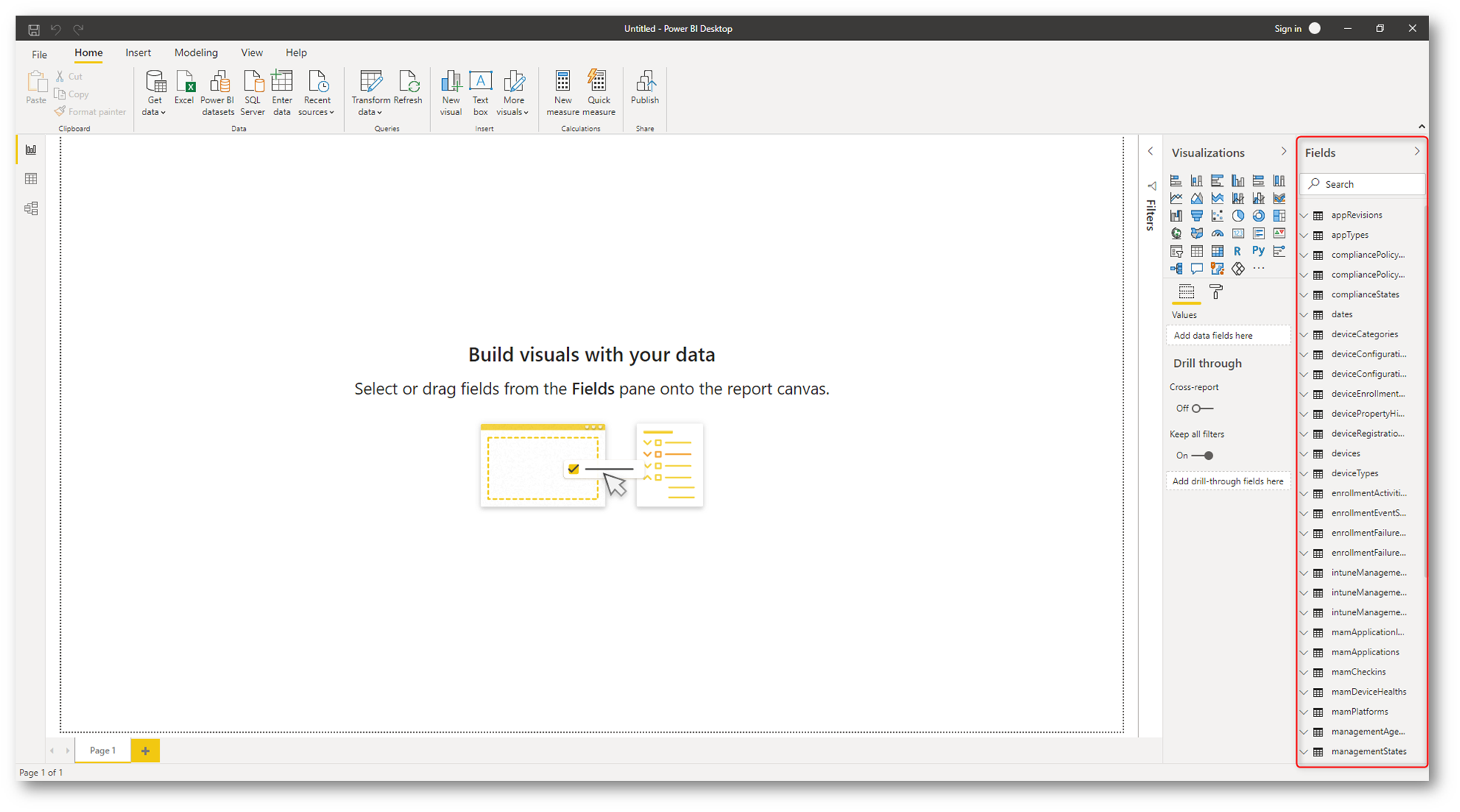
Task: Select the Python visual
Action: pos(1259,251)
